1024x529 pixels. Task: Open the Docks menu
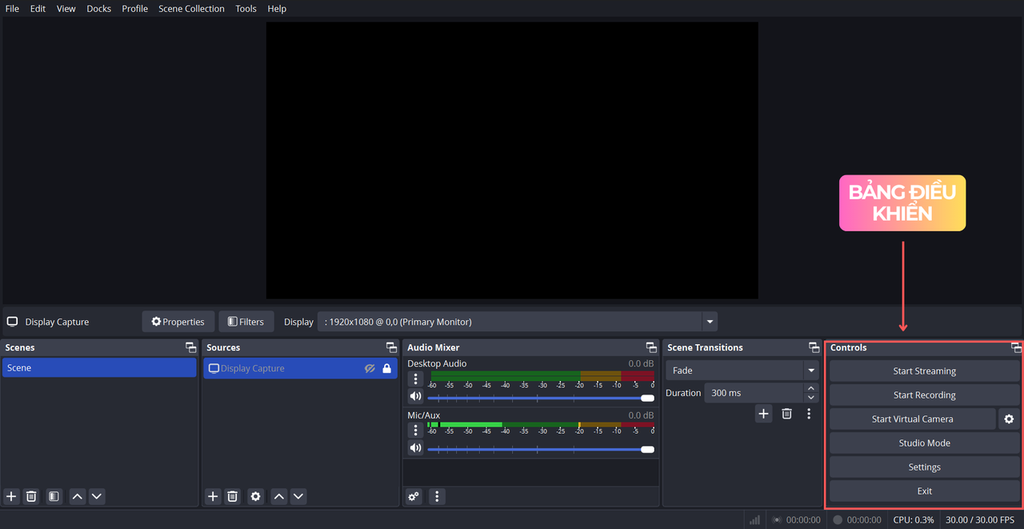coord(99,8)
